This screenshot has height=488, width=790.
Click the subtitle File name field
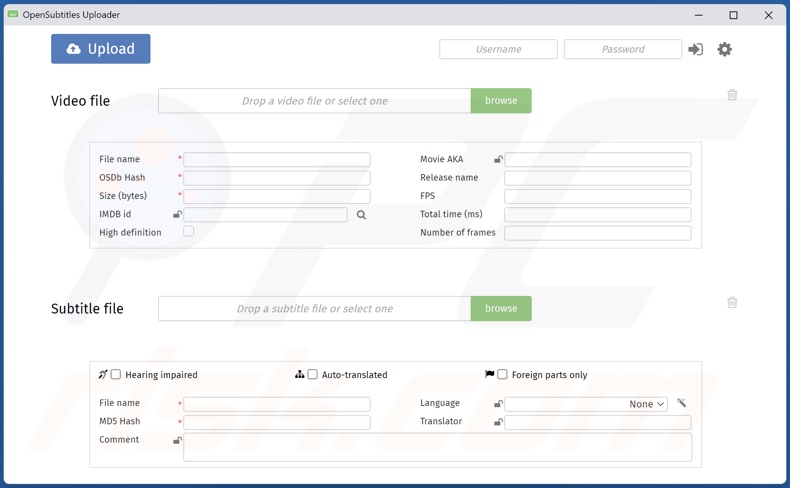pyautogui.click(x=277, y=404)
